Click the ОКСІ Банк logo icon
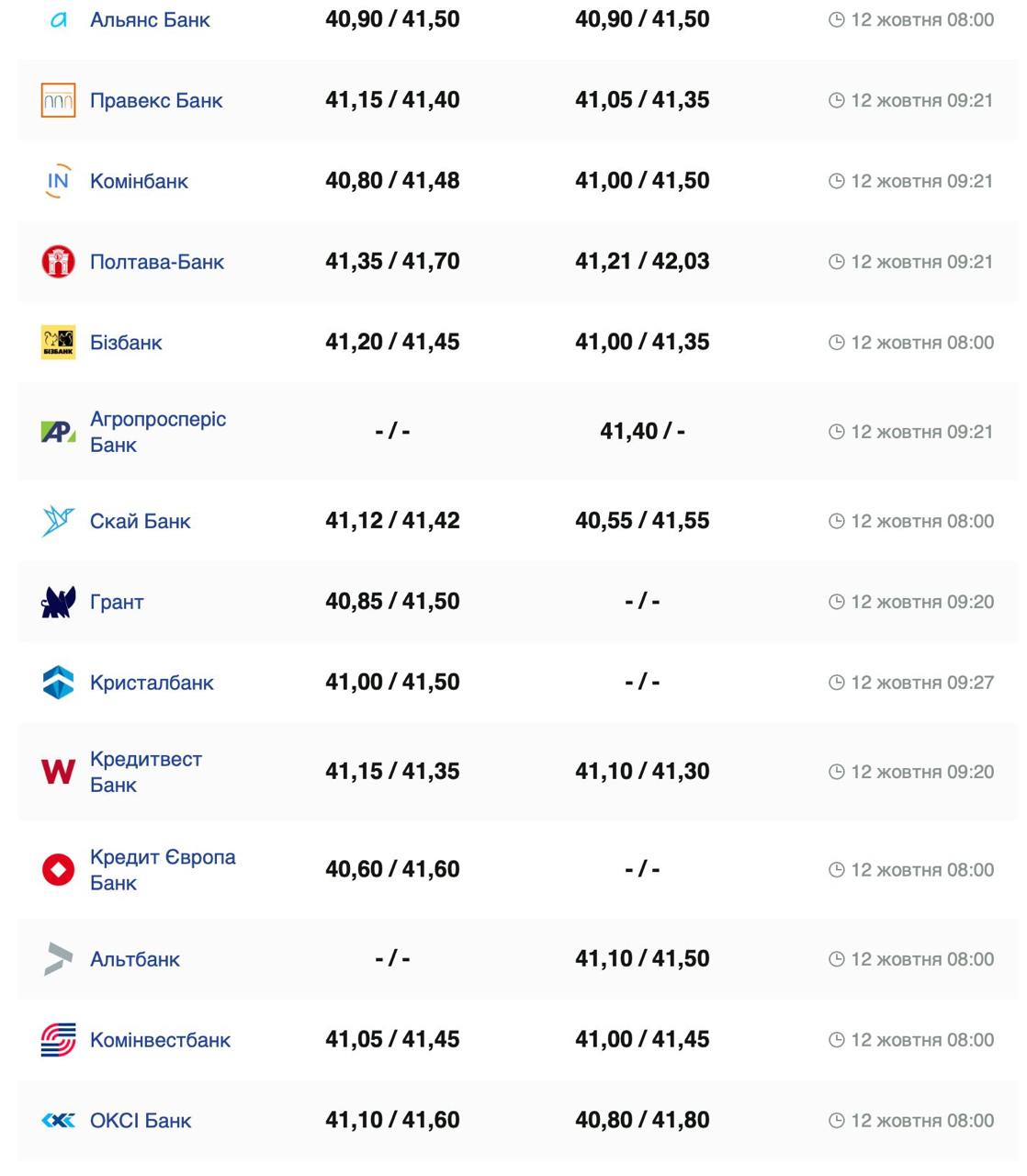The image size is (1027, 1176). pos(58,1121)
